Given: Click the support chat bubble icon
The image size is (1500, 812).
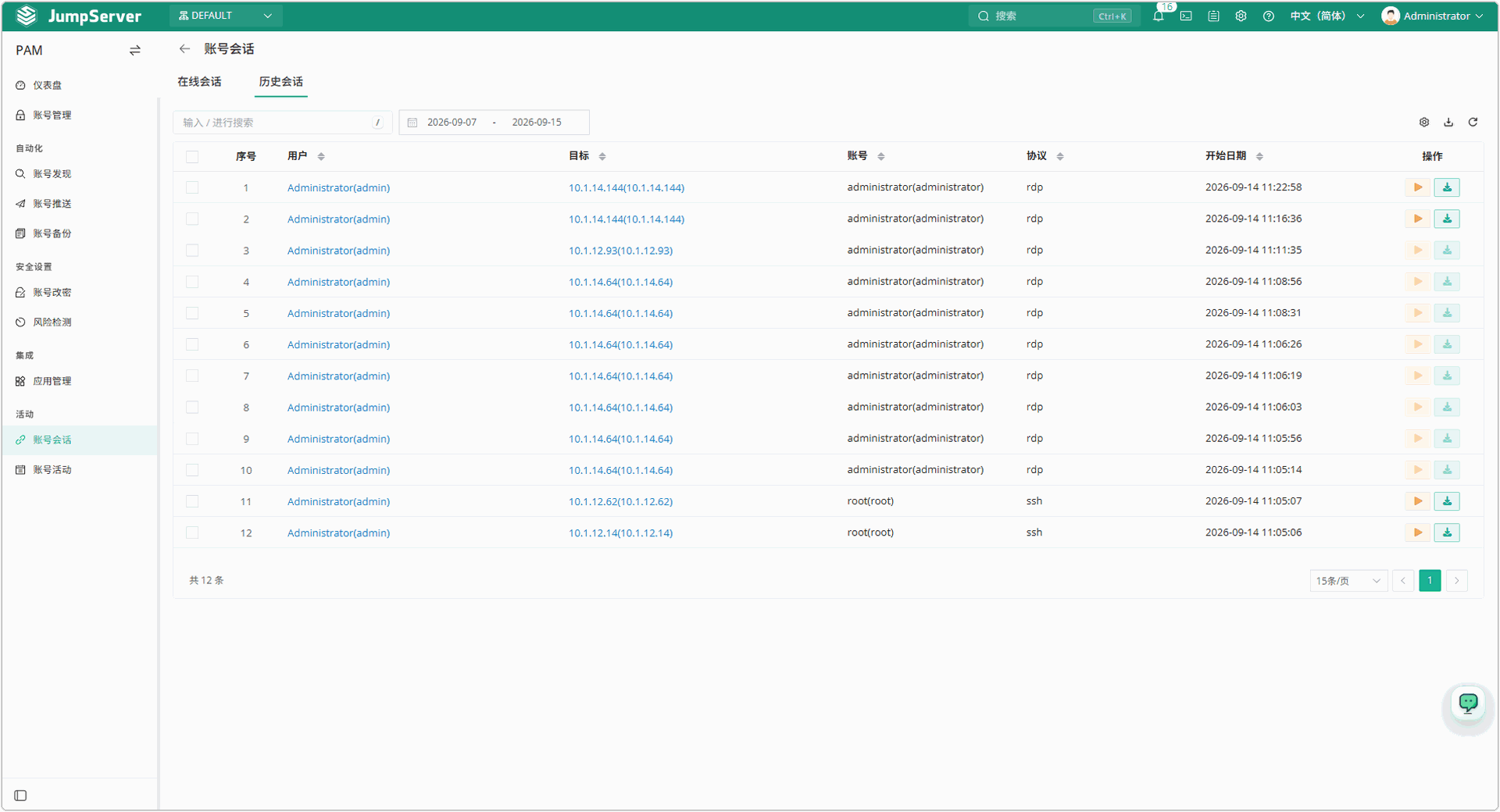Looking at the screenshot, I should point(1468,703).
